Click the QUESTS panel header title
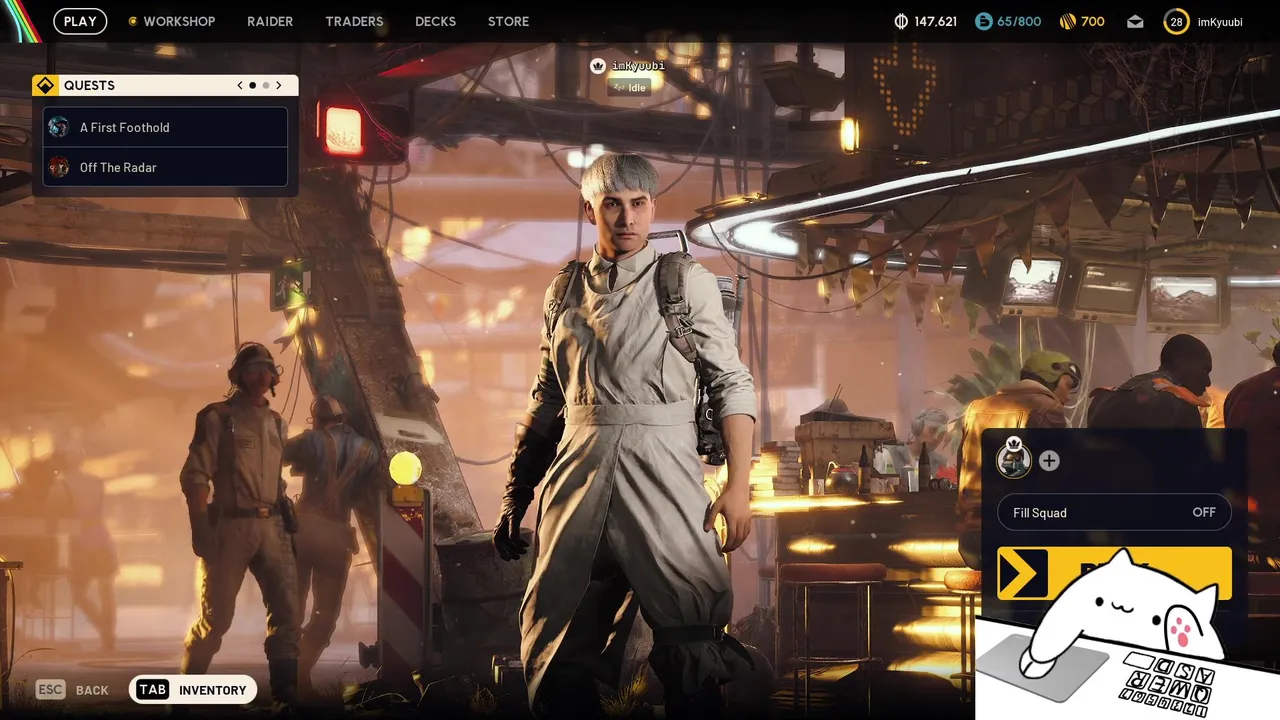 [x=89, y=85]
